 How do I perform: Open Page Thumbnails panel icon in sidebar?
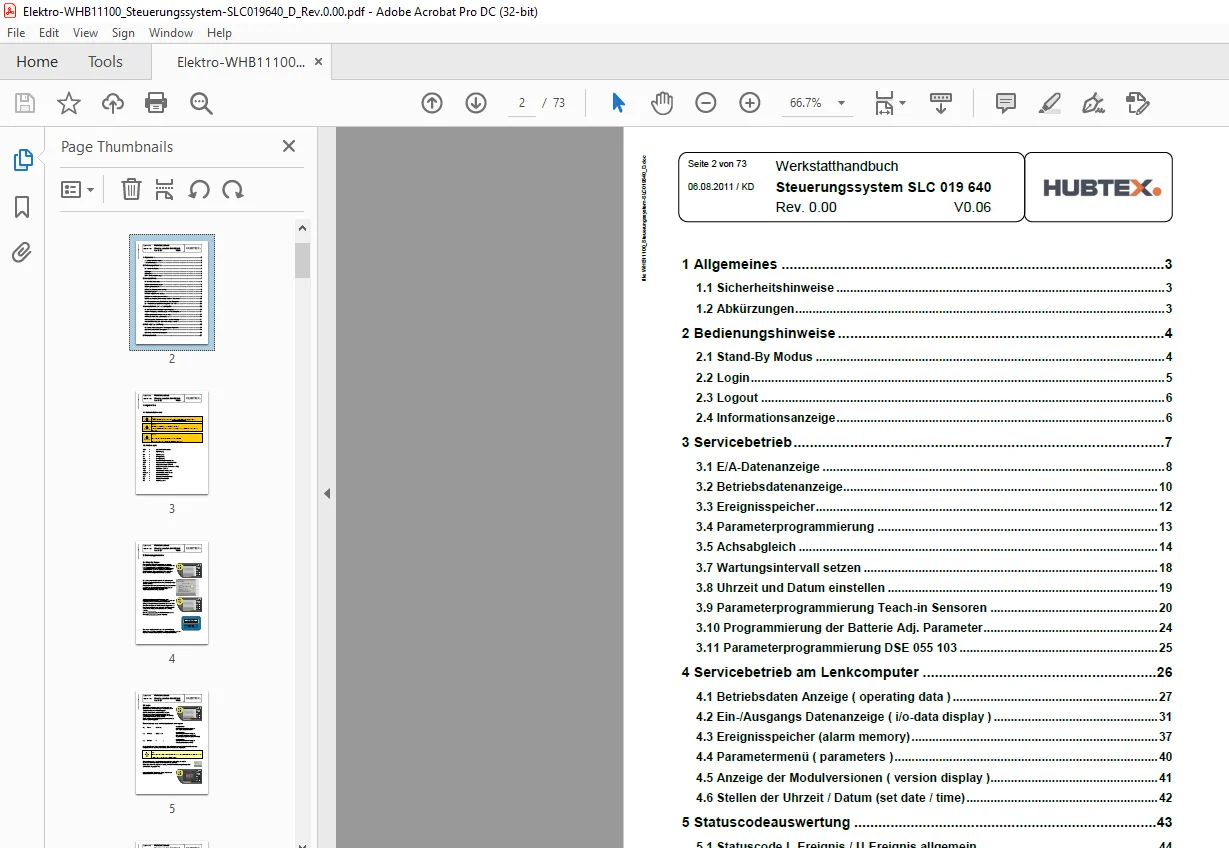pos(22,160)
